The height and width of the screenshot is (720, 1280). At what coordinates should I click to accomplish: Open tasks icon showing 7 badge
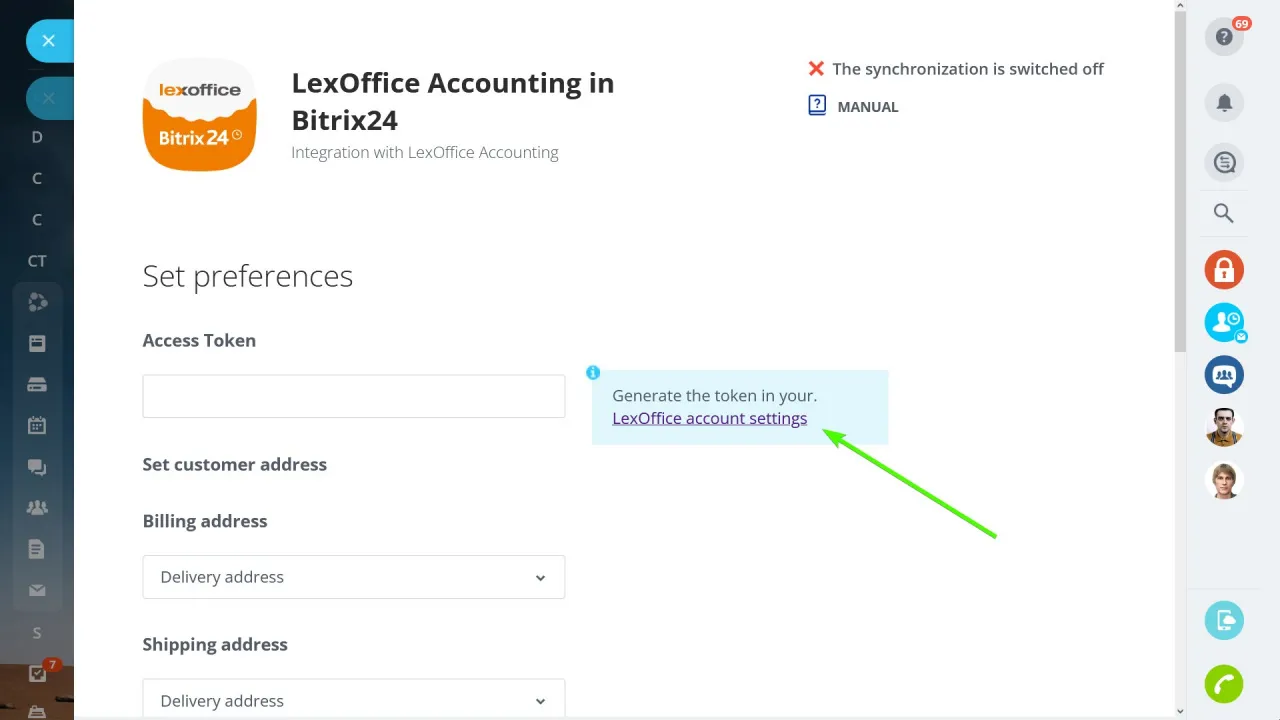36,674
